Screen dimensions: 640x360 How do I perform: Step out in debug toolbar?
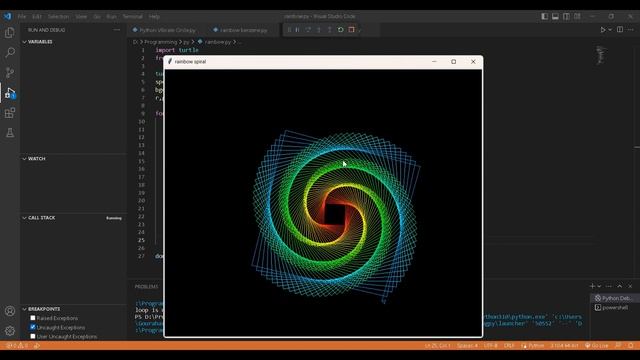point(329,30)
